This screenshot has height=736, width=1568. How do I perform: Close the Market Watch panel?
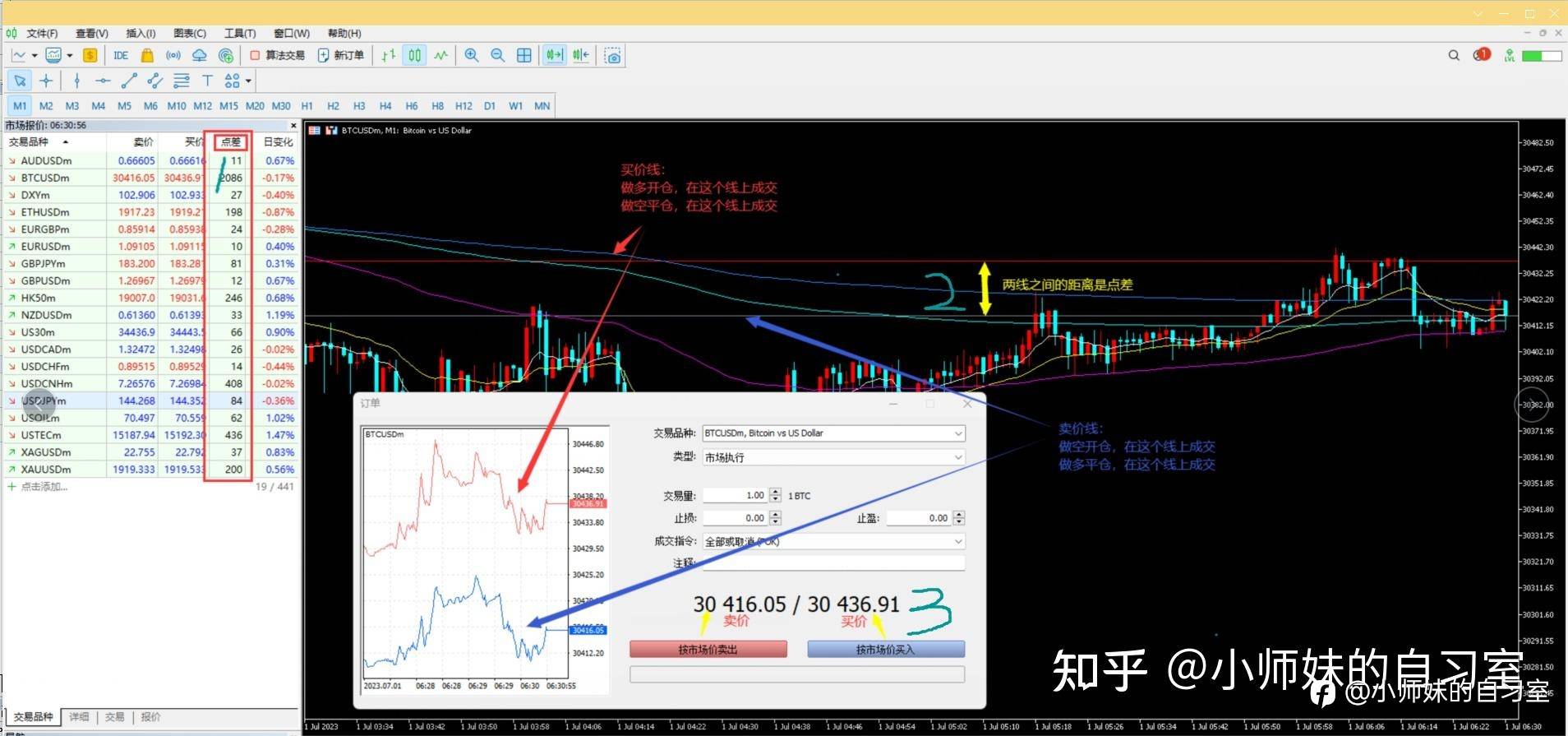293,125
